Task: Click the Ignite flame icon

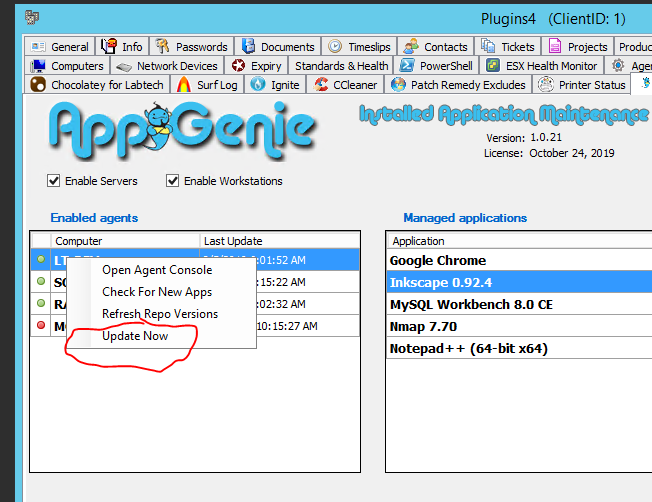Action: pos(258,84)
